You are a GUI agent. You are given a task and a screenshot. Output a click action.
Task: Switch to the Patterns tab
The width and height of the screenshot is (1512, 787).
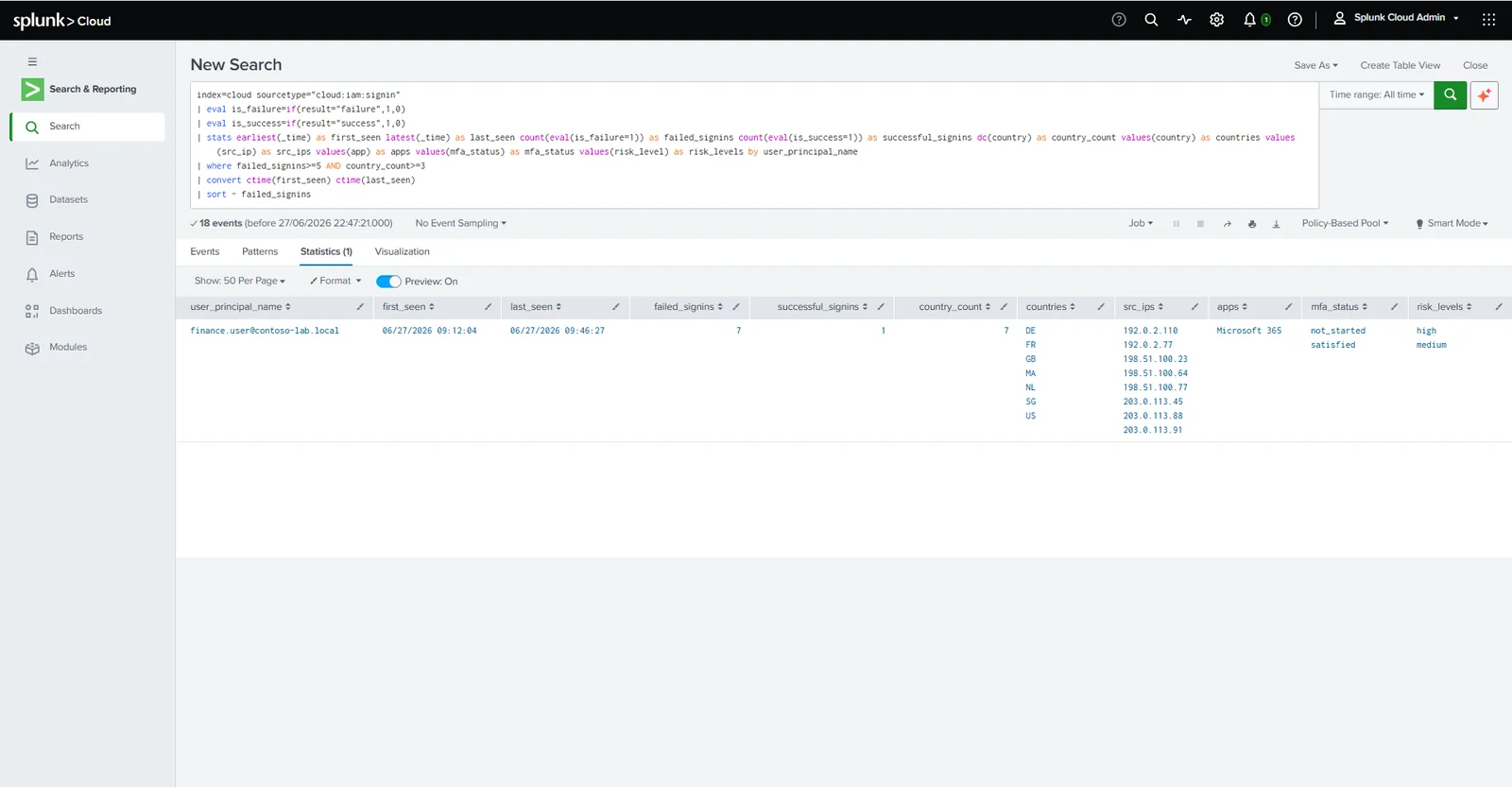260,252
